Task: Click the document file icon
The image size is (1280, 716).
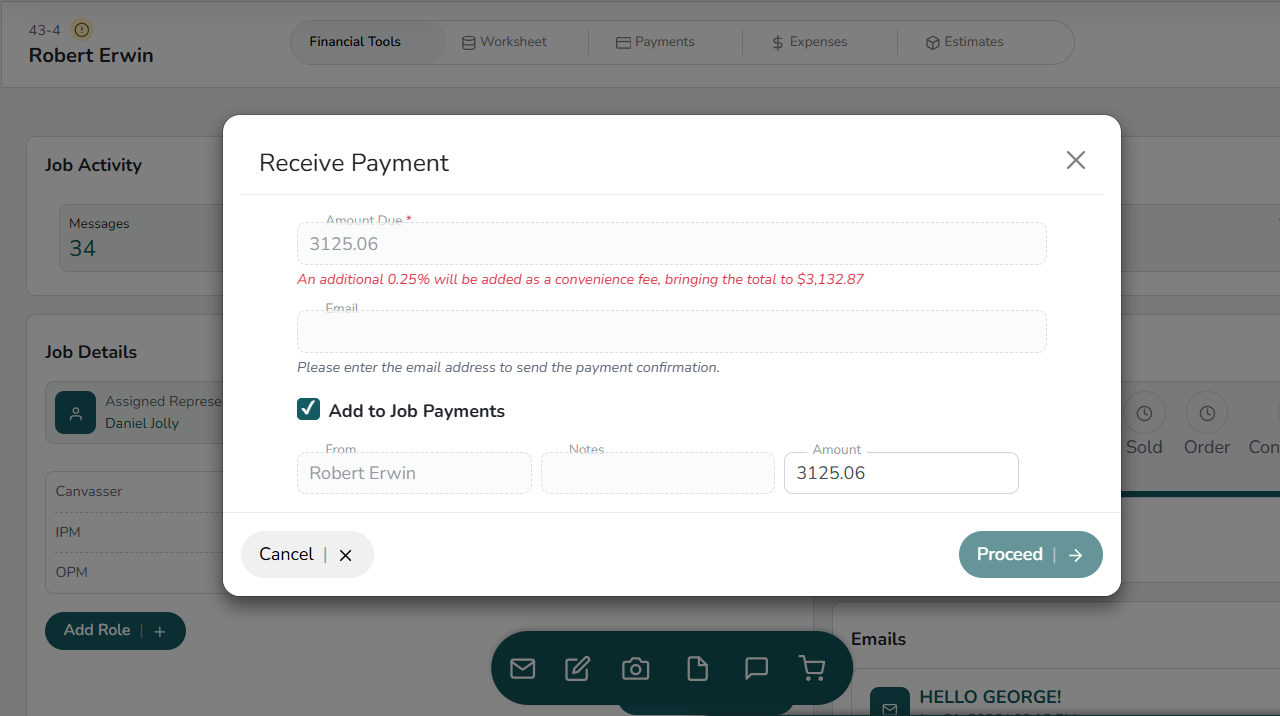Action: pyautogui.click(x=697, y=668)
